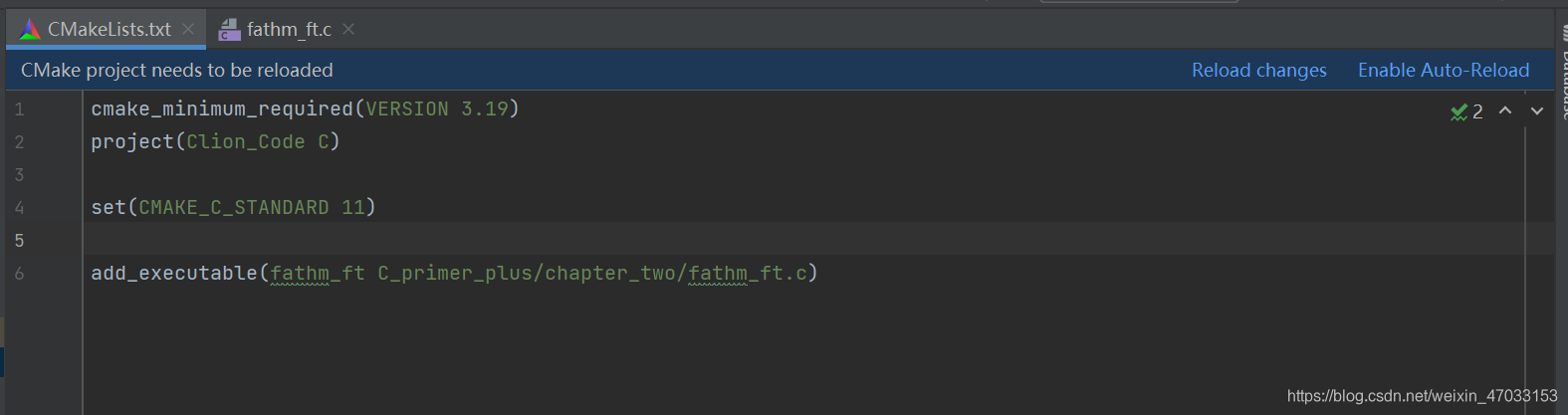
Task: Click line number 4 in the gutter
Action: [19, 208]
